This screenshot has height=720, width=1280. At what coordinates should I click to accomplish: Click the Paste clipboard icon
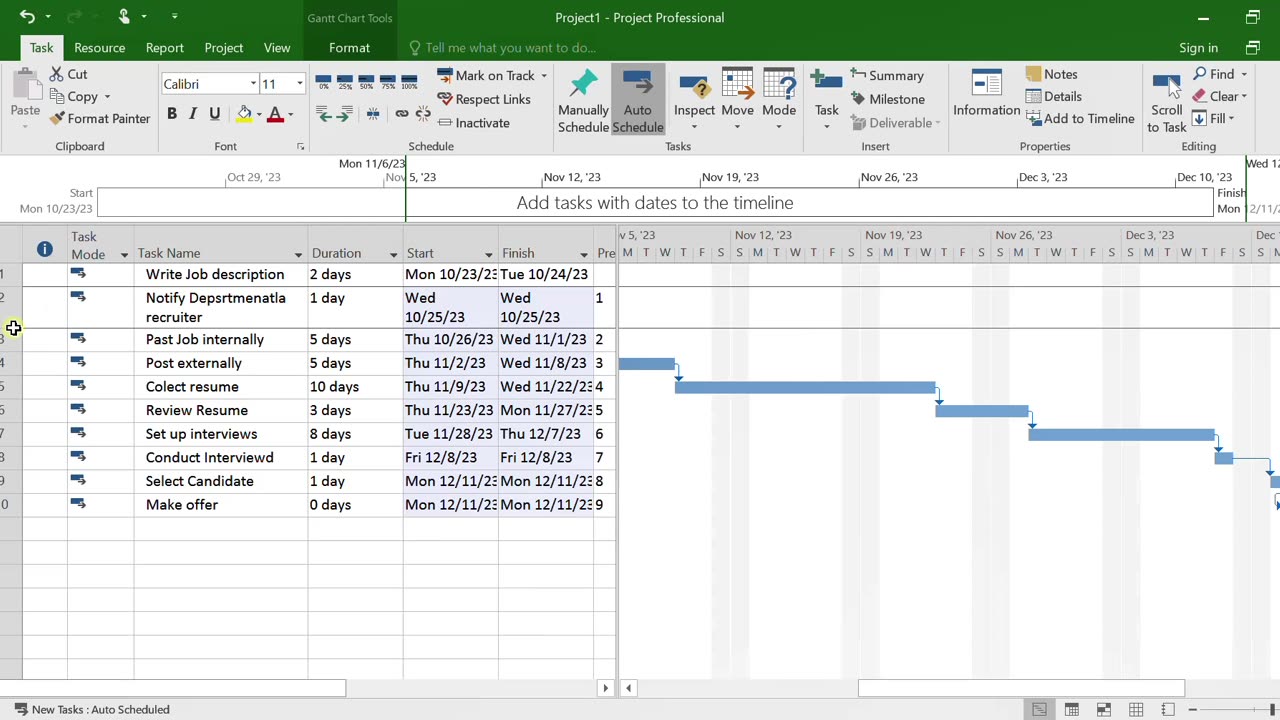coord(25,85)
